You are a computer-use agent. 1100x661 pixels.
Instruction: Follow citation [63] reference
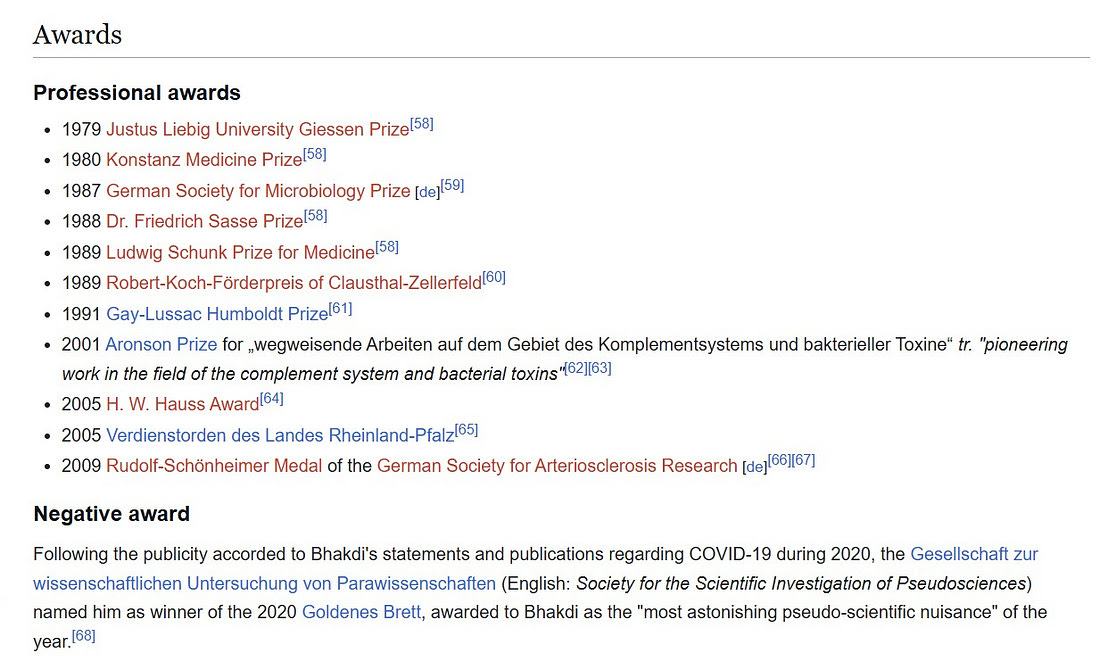pos(600,368)
